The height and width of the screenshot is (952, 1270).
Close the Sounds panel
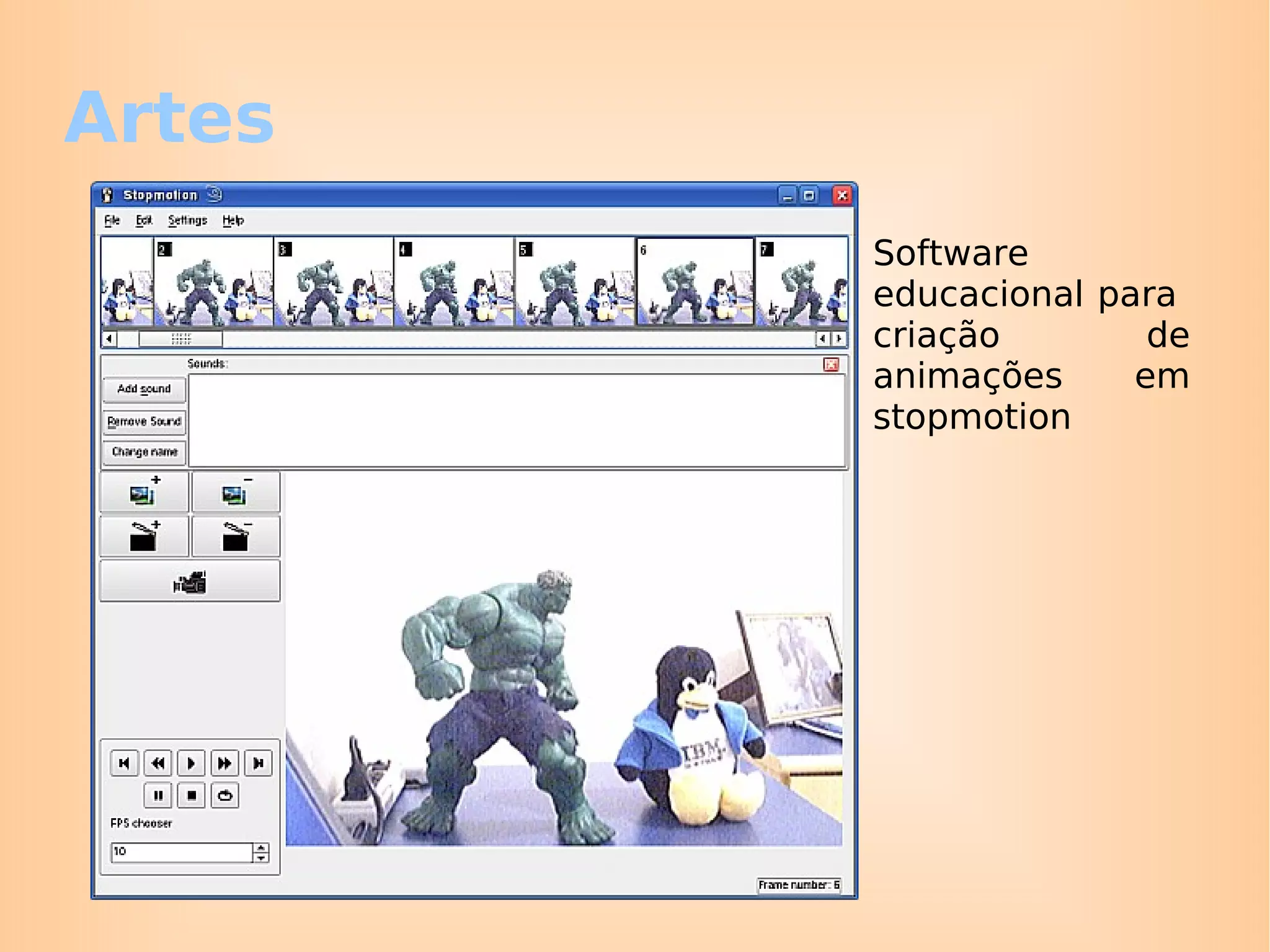pos(831,365)
